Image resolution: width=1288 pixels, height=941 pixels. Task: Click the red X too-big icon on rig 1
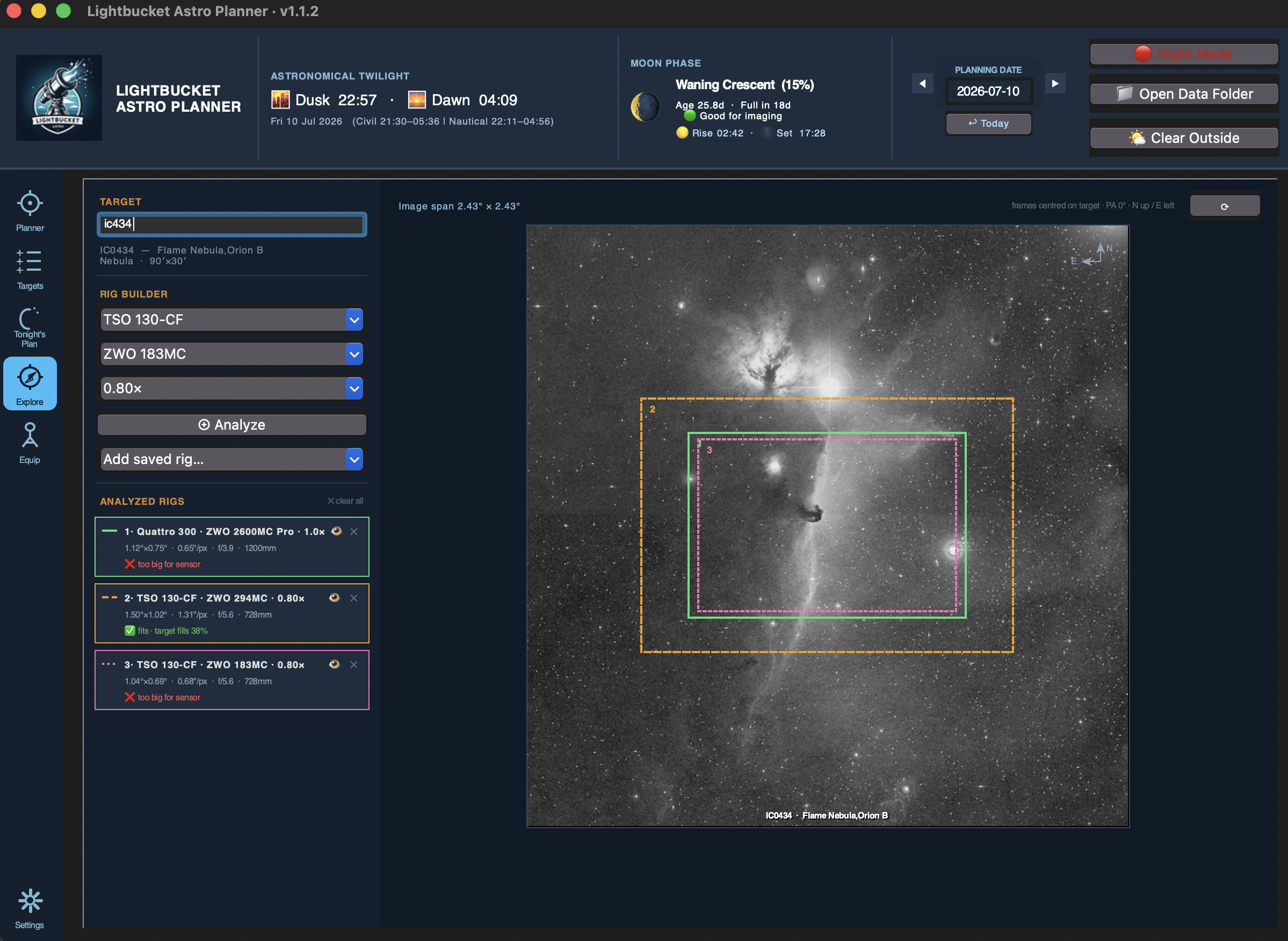(x=130, y=564)
